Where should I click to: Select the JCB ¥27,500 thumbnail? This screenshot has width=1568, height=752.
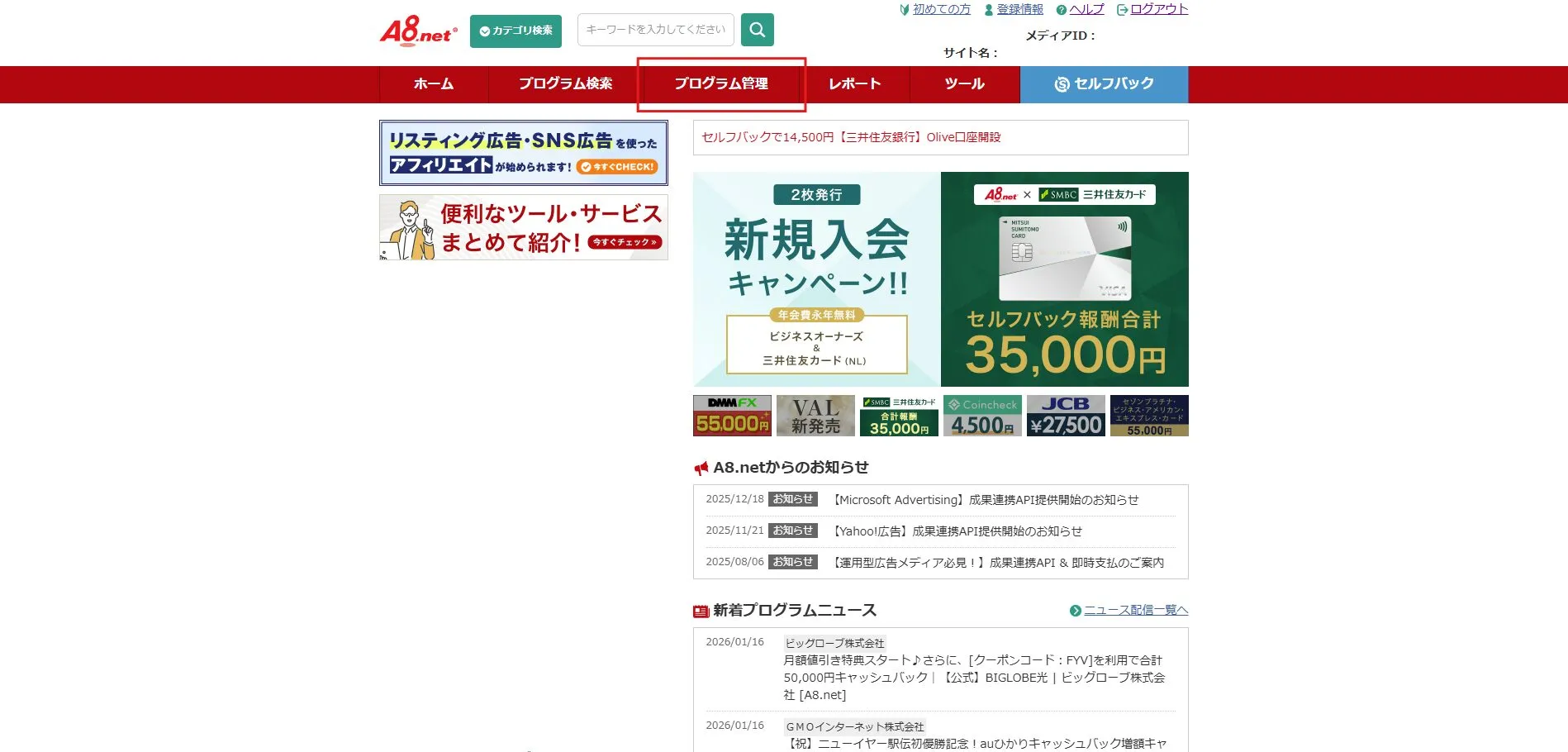click(x=1066, y=416)
